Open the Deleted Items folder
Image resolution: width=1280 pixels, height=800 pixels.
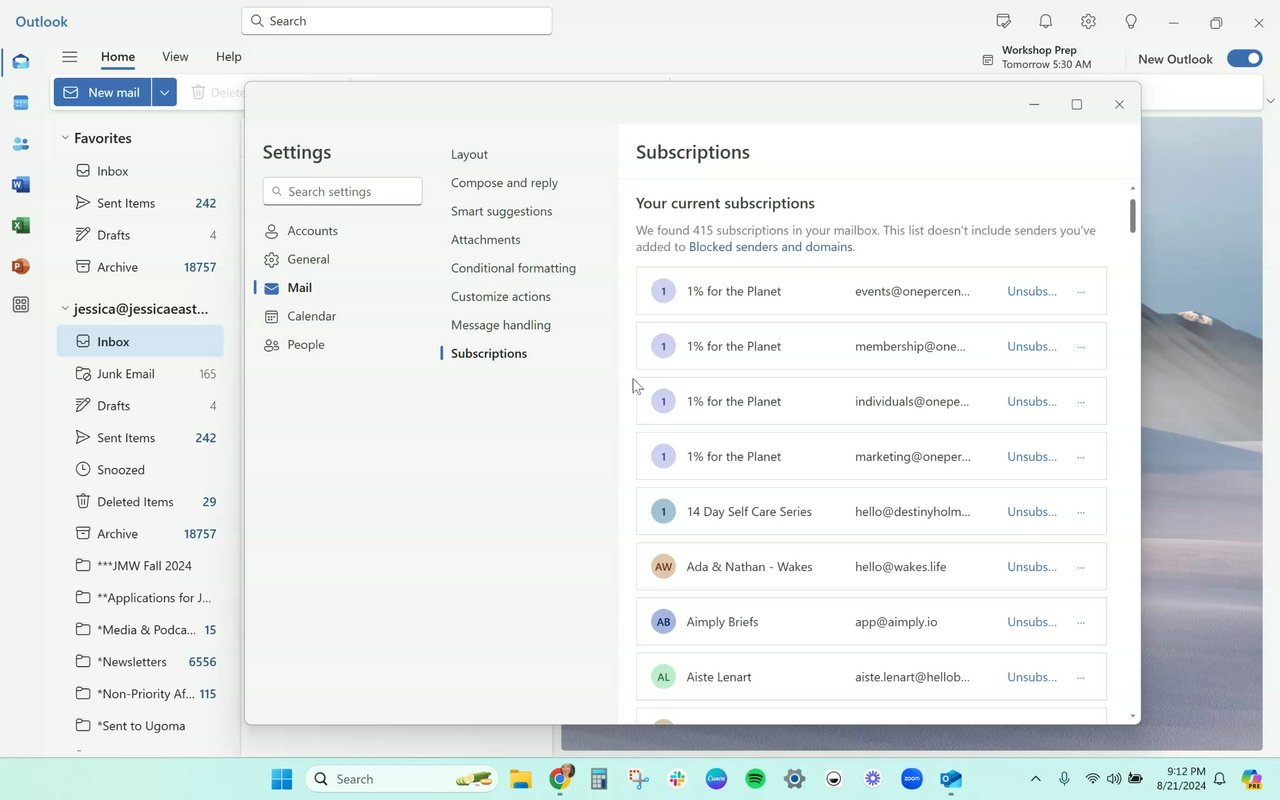[x=140, y=502]
